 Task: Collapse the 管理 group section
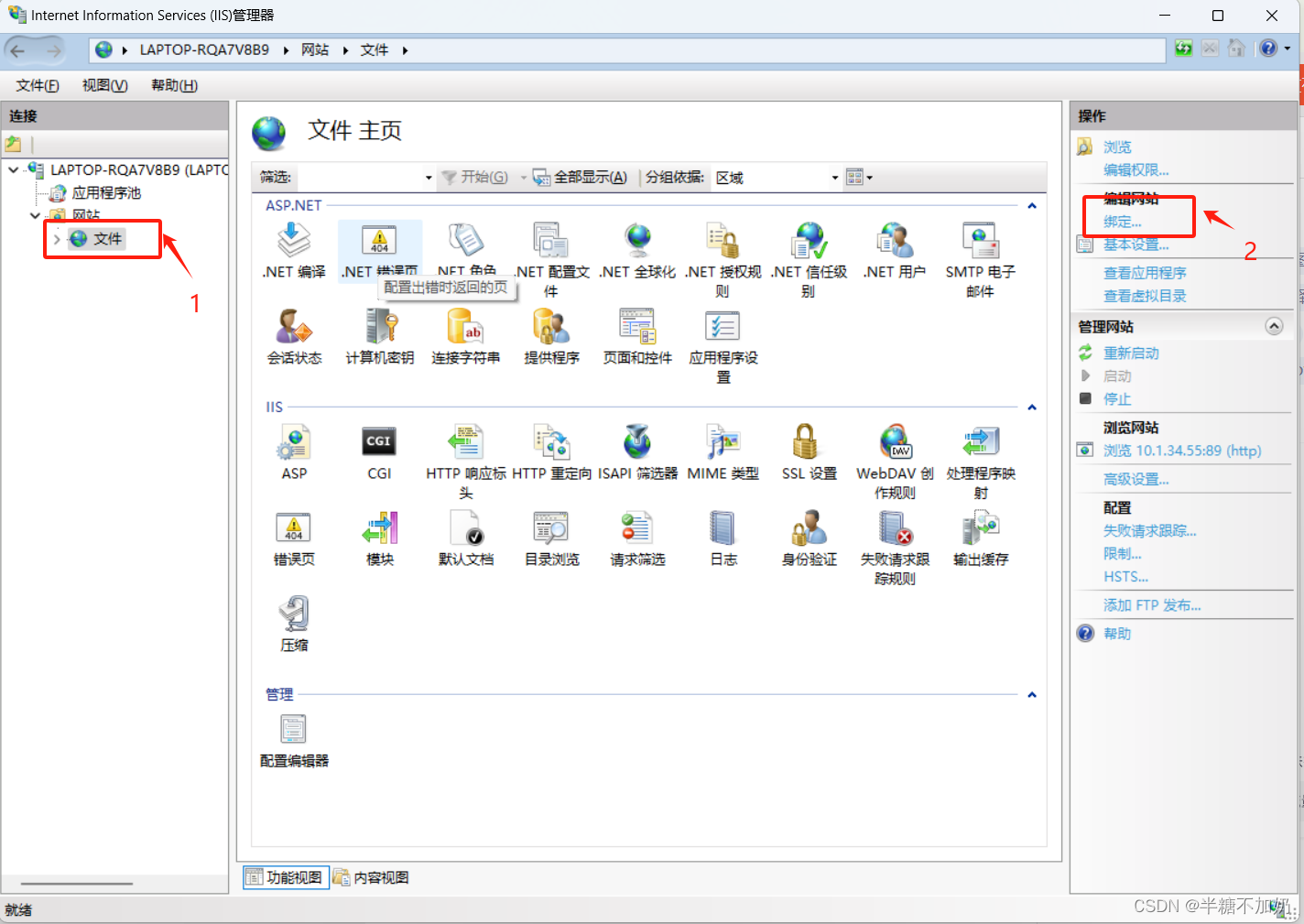pos(1032,695)
